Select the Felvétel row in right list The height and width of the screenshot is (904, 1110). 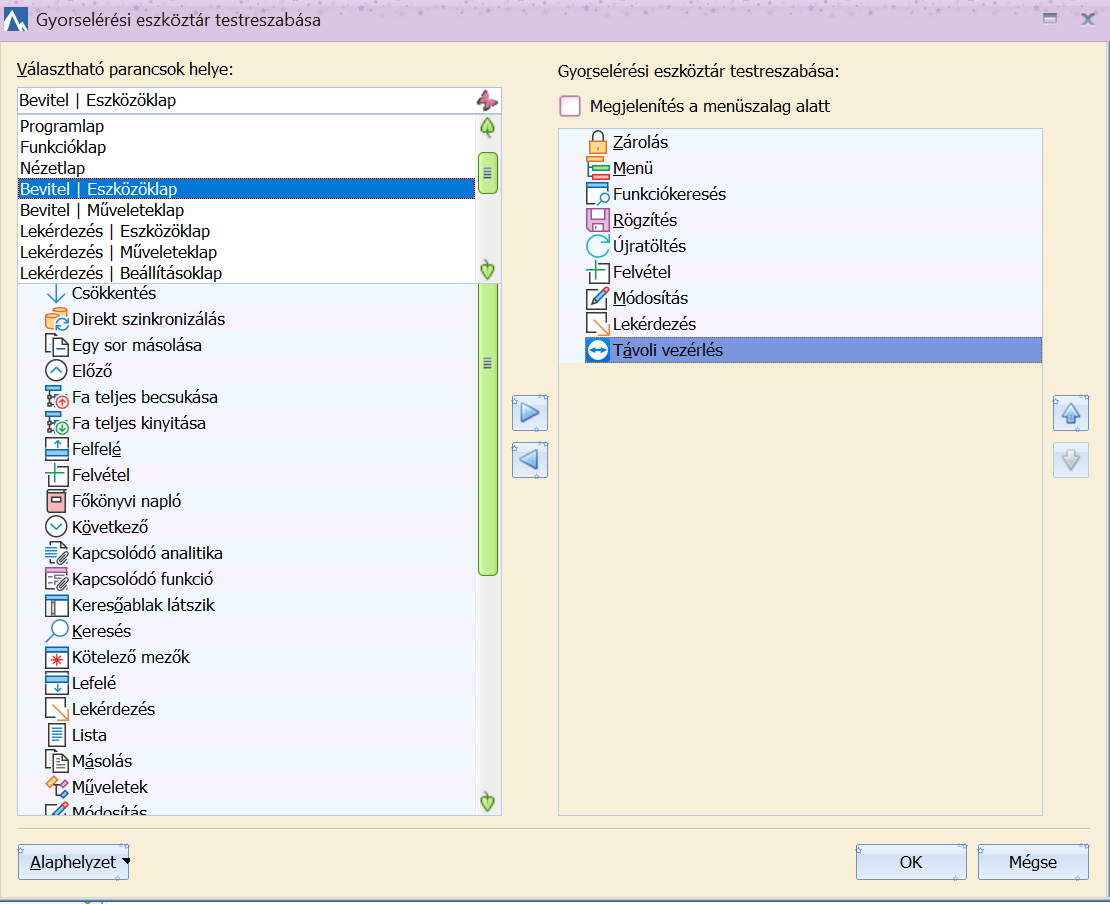pyautogui.click(x=800, y=273)
